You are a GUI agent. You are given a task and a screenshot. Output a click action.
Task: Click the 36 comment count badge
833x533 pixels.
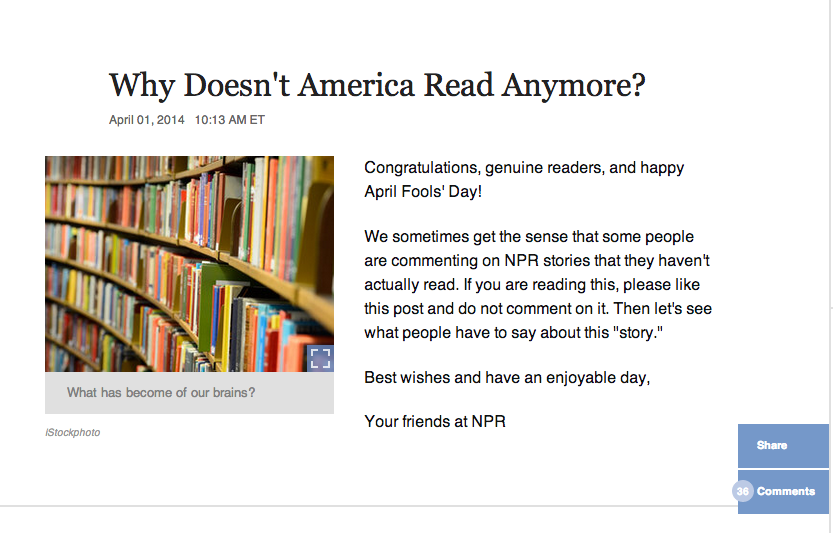tap(743, 491)
